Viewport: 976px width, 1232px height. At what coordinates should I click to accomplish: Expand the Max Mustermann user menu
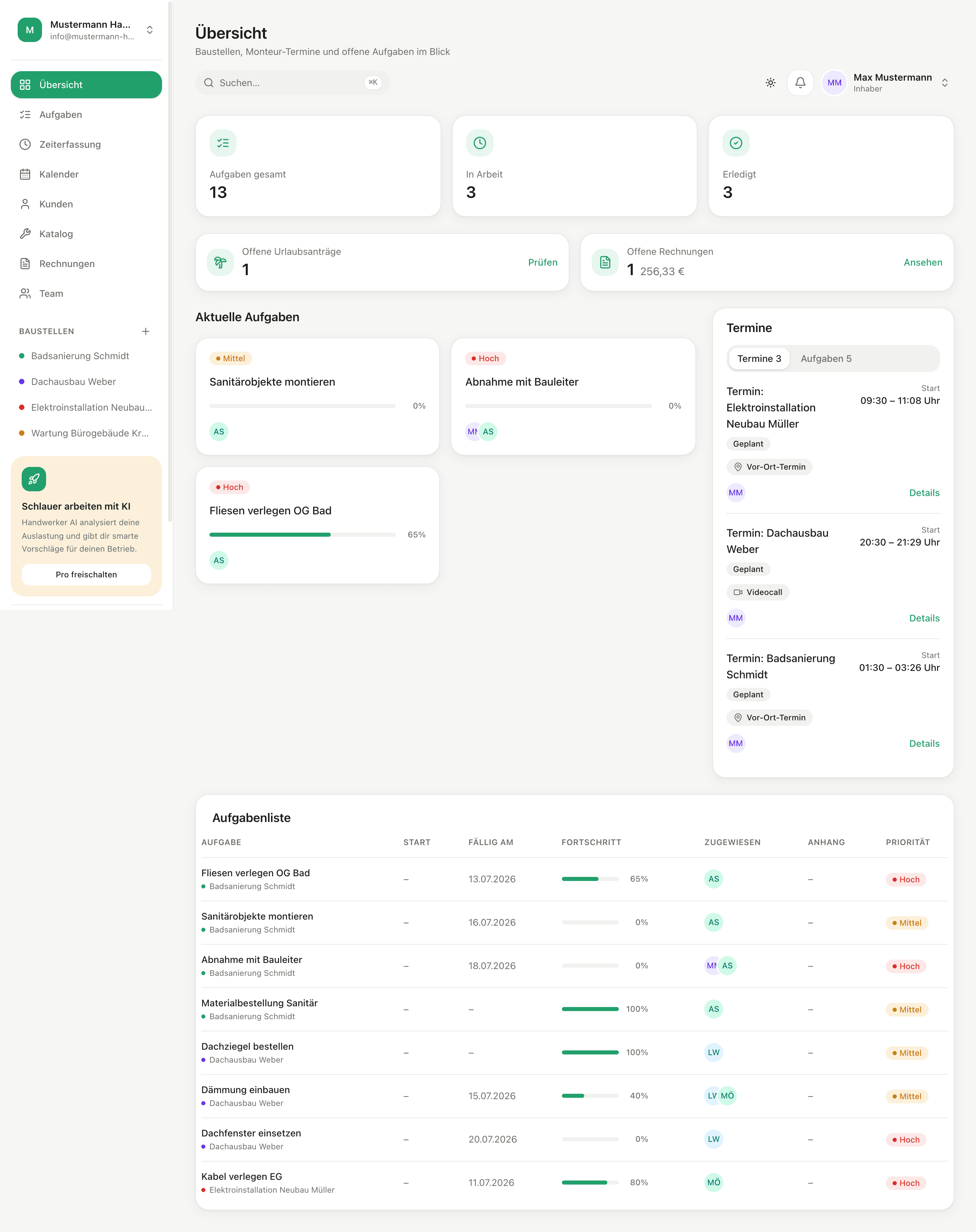[x=944, y=83]
